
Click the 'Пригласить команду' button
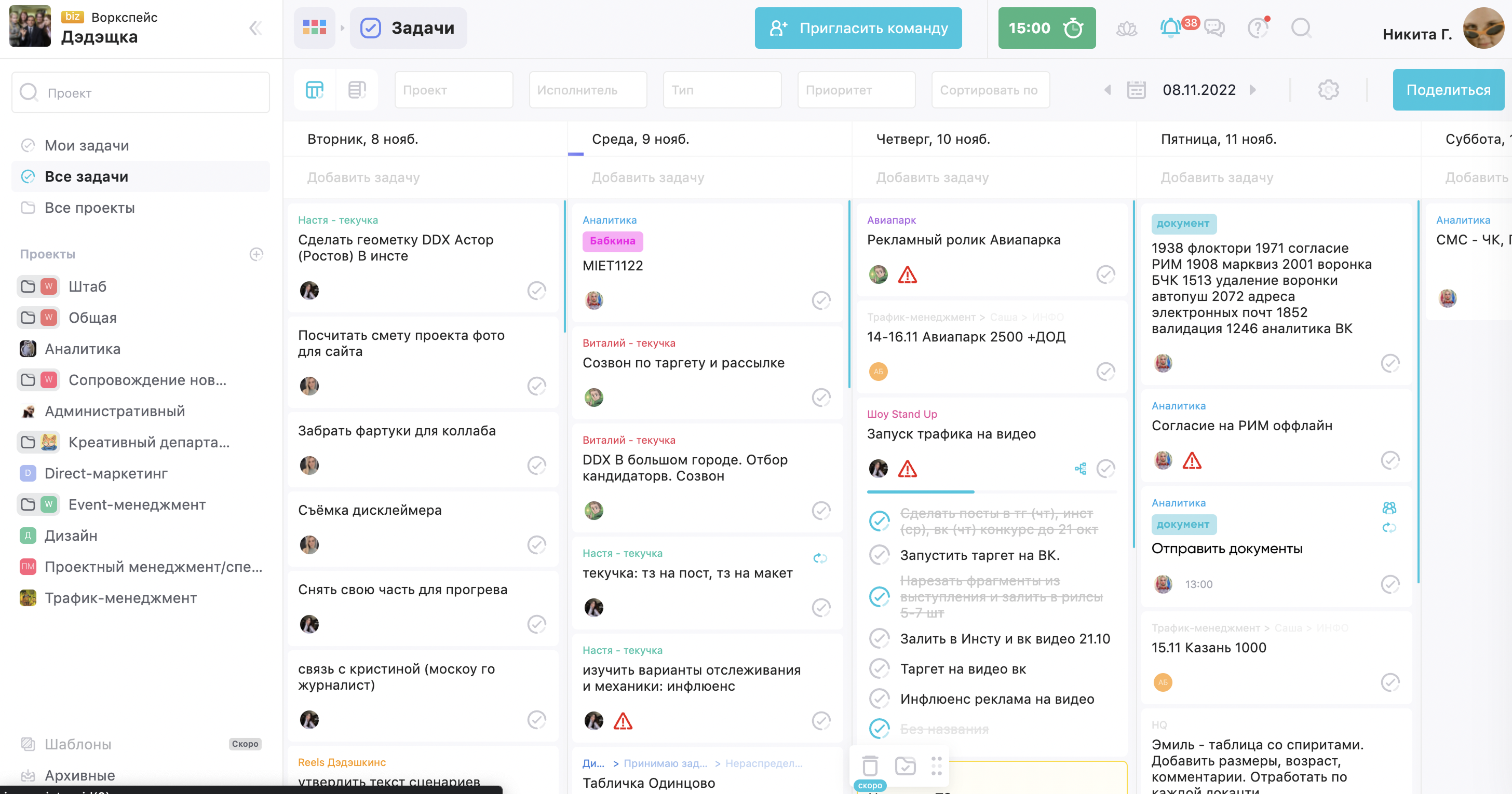click(858, 28)
